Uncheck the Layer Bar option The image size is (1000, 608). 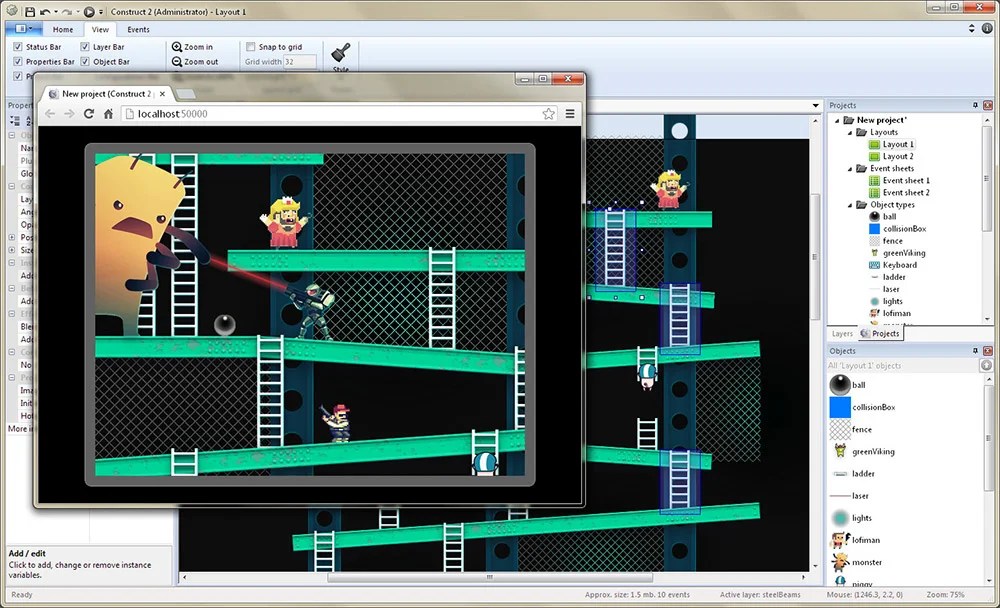click(84, 46)
